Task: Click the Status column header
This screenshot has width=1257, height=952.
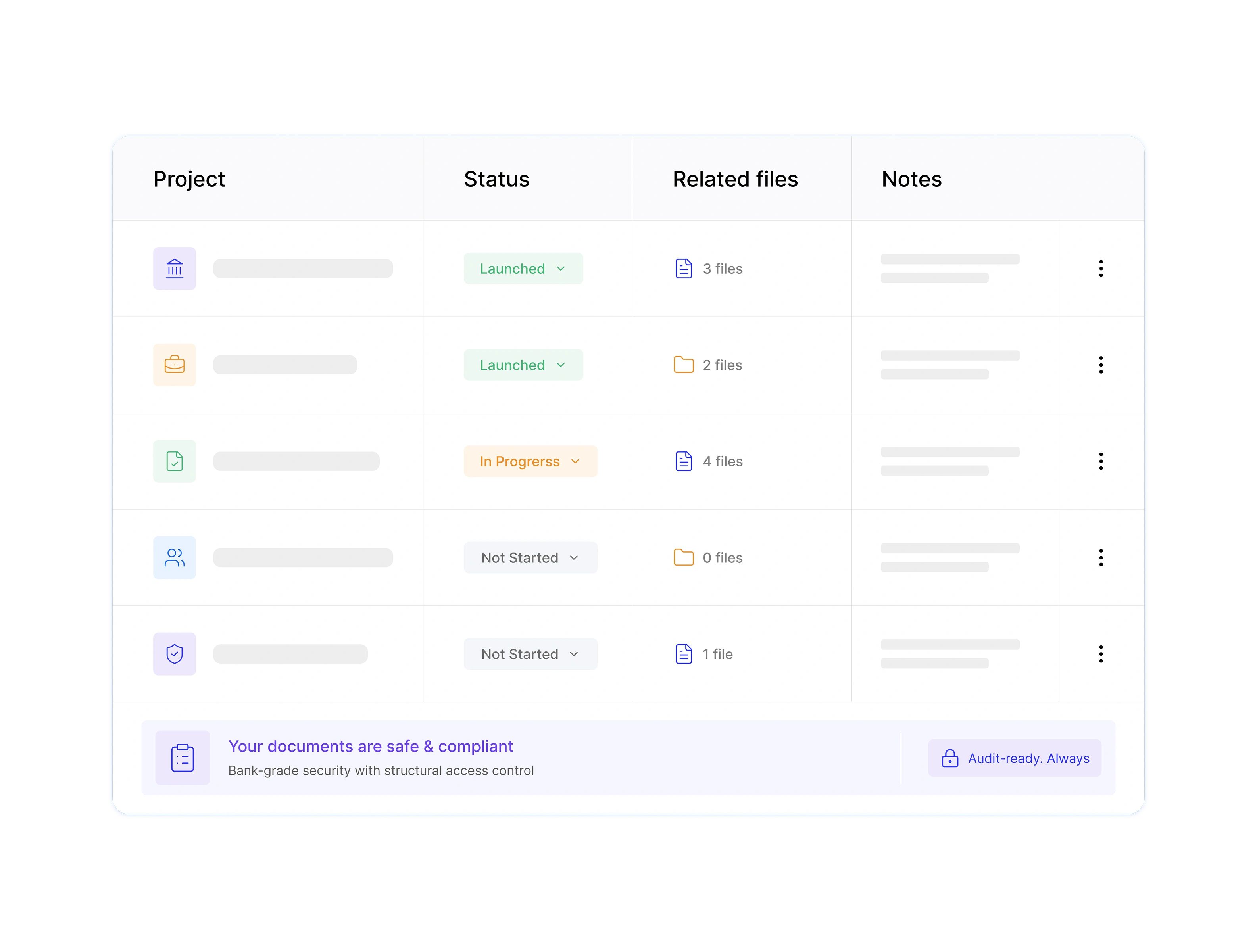Action: (497, 179)
